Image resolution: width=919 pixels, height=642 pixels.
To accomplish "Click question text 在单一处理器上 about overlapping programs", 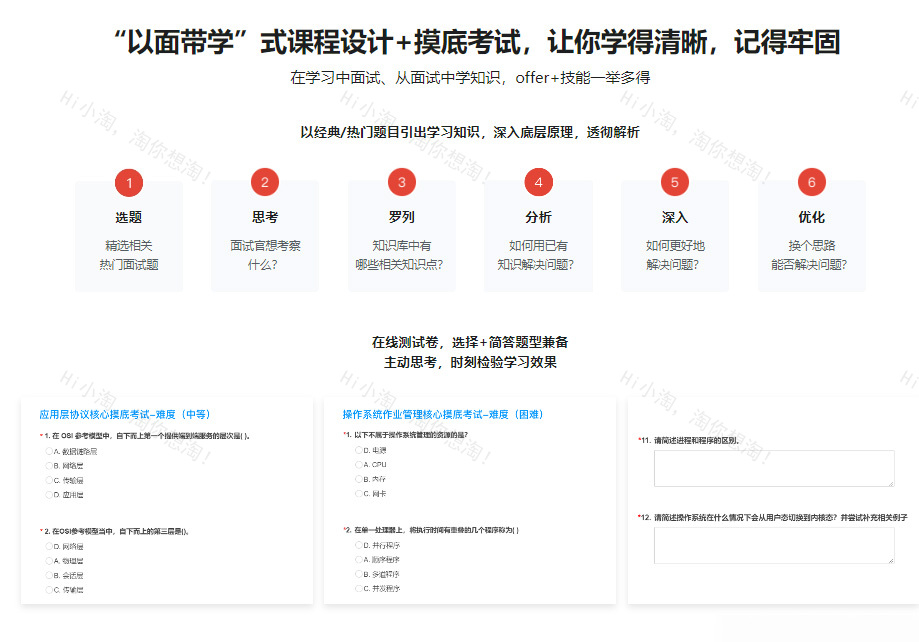I will [431, 530].
